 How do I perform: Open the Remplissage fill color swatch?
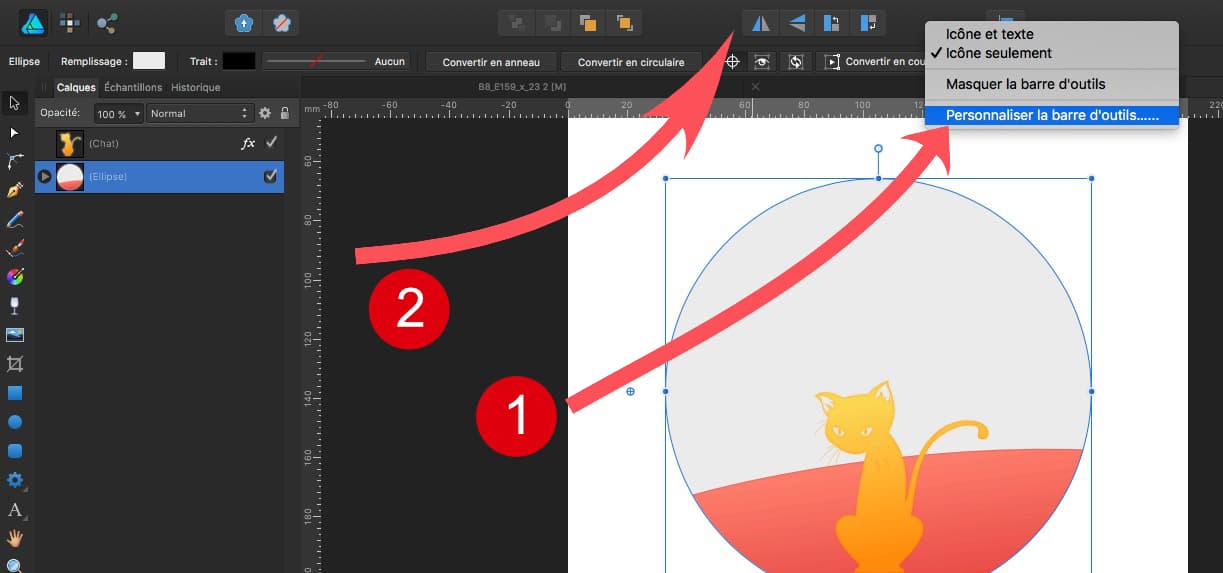pos(149,61)
